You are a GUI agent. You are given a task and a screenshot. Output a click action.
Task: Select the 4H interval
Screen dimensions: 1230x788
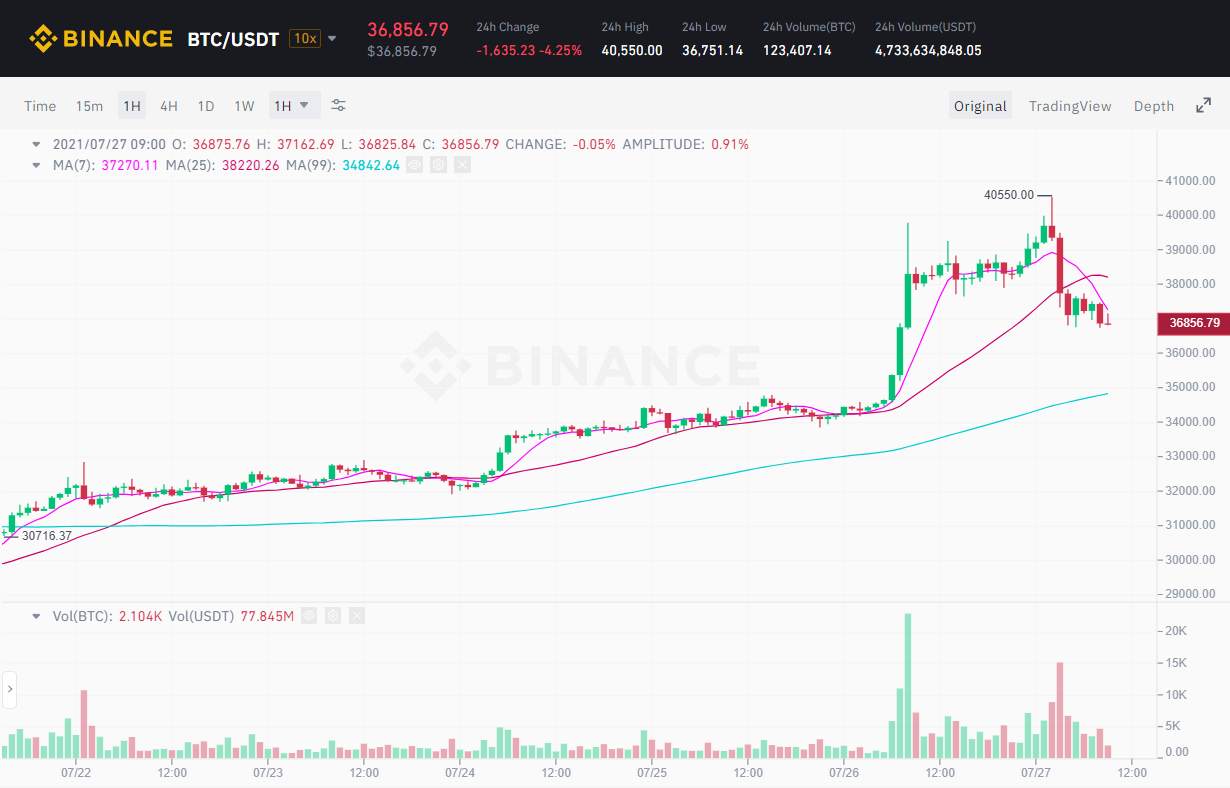tap(169, 106)
